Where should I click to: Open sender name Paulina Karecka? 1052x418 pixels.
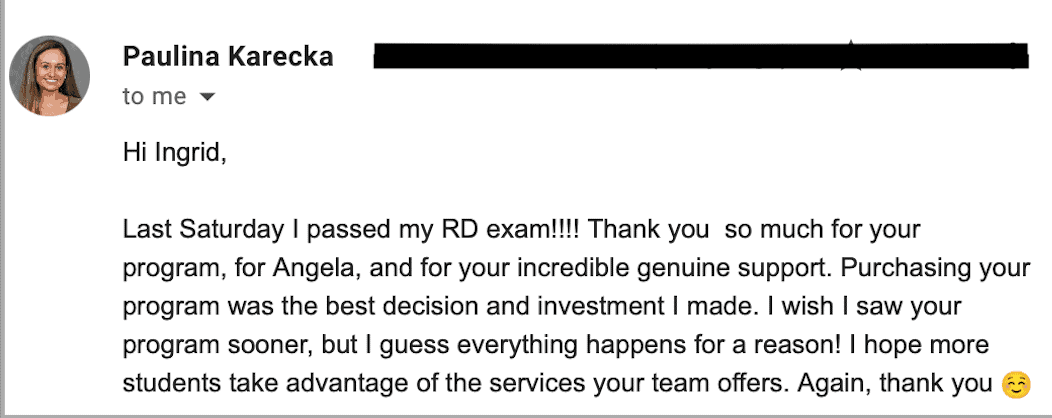coord(228,57)
